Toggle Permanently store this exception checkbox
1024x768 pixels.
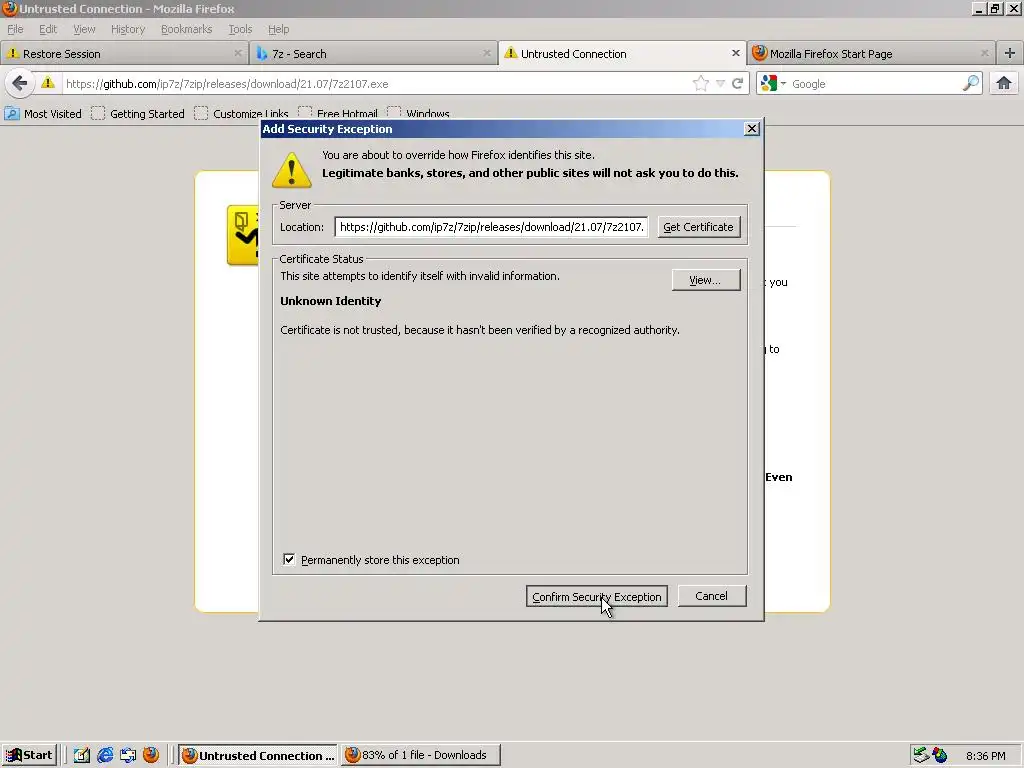(x=289, y=559)
